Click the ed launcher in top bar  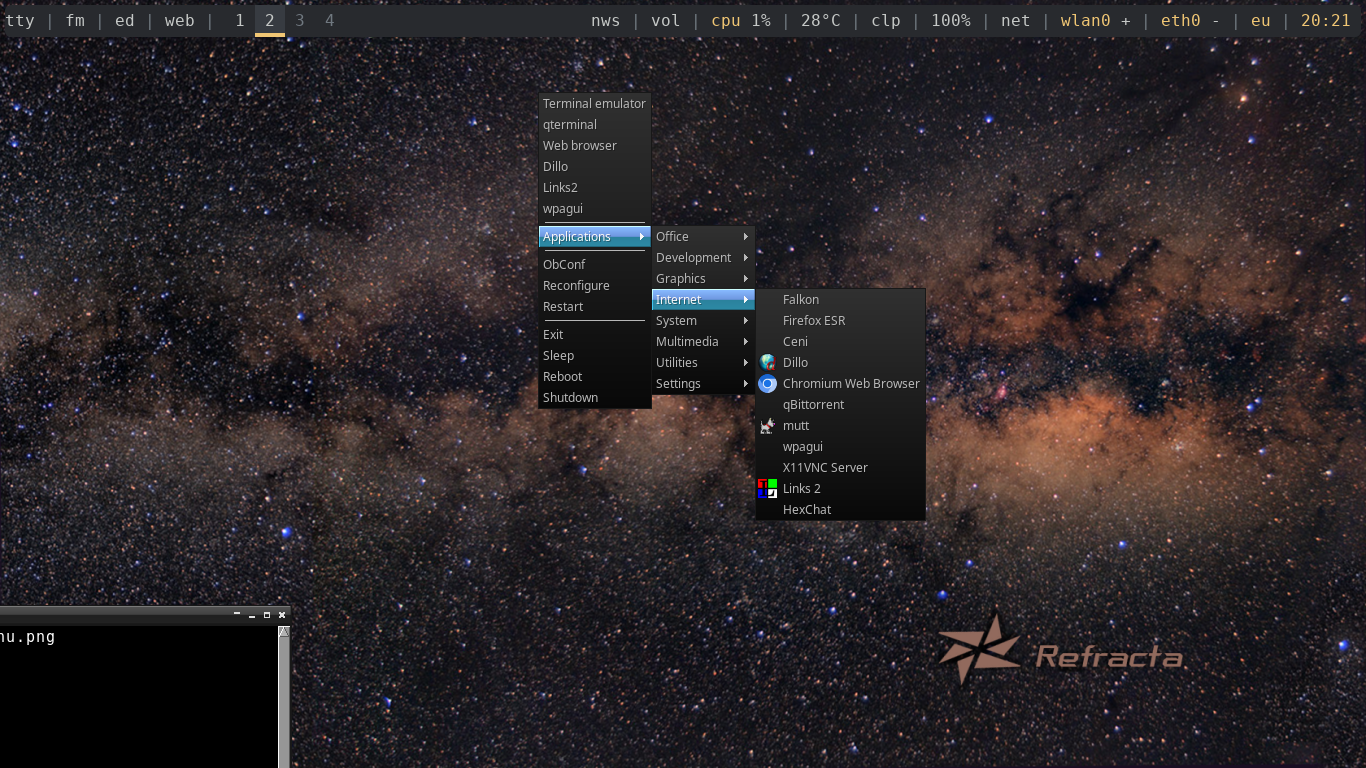pyautogui.click(x=125, y=20)
